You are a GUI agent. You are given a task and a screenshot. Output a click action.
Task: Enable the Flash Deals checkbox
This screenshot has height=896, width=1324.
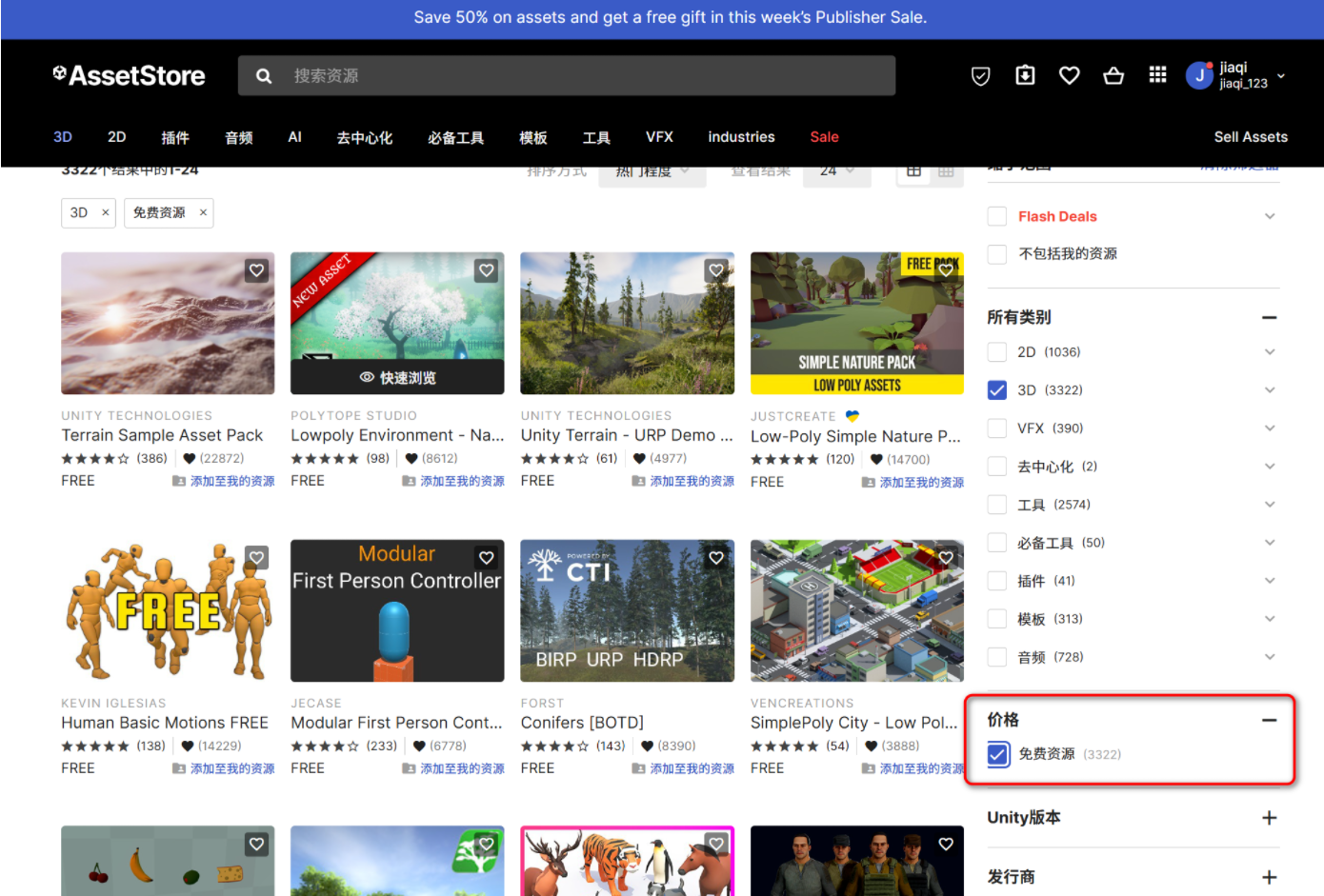coord(996,216)
